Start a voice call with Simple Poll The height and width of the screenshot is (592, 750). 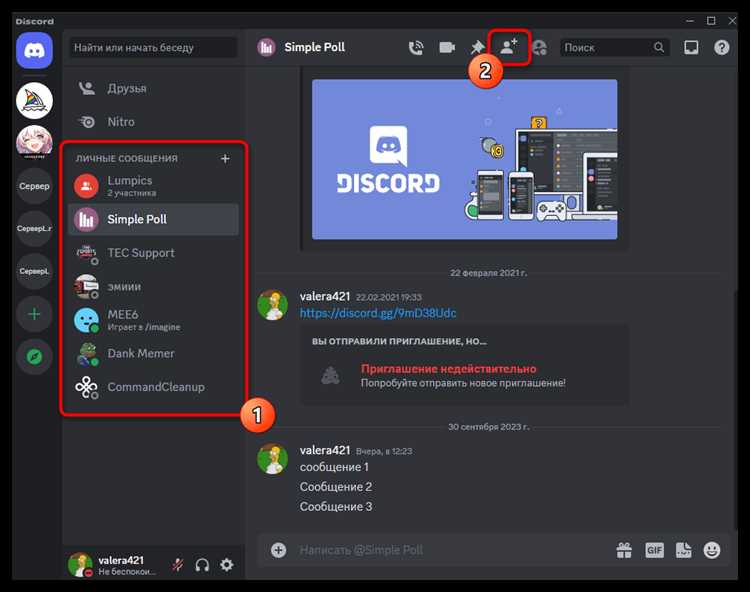pyautogui.click(x=416, y=47)
